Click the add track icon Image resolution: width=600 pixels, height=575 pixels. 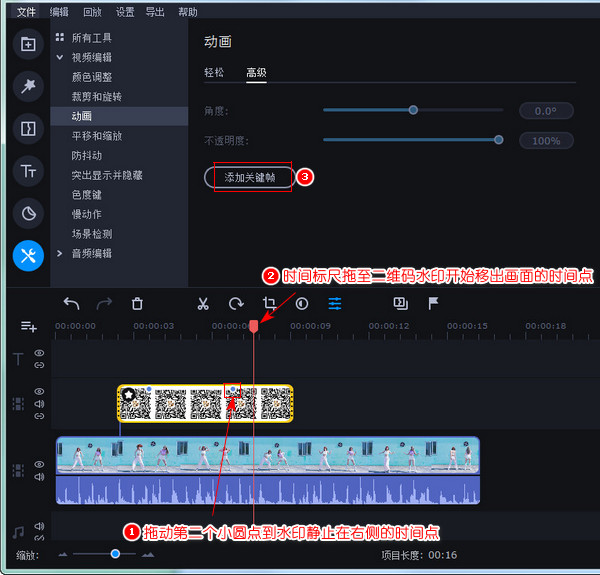coord(29,326)
